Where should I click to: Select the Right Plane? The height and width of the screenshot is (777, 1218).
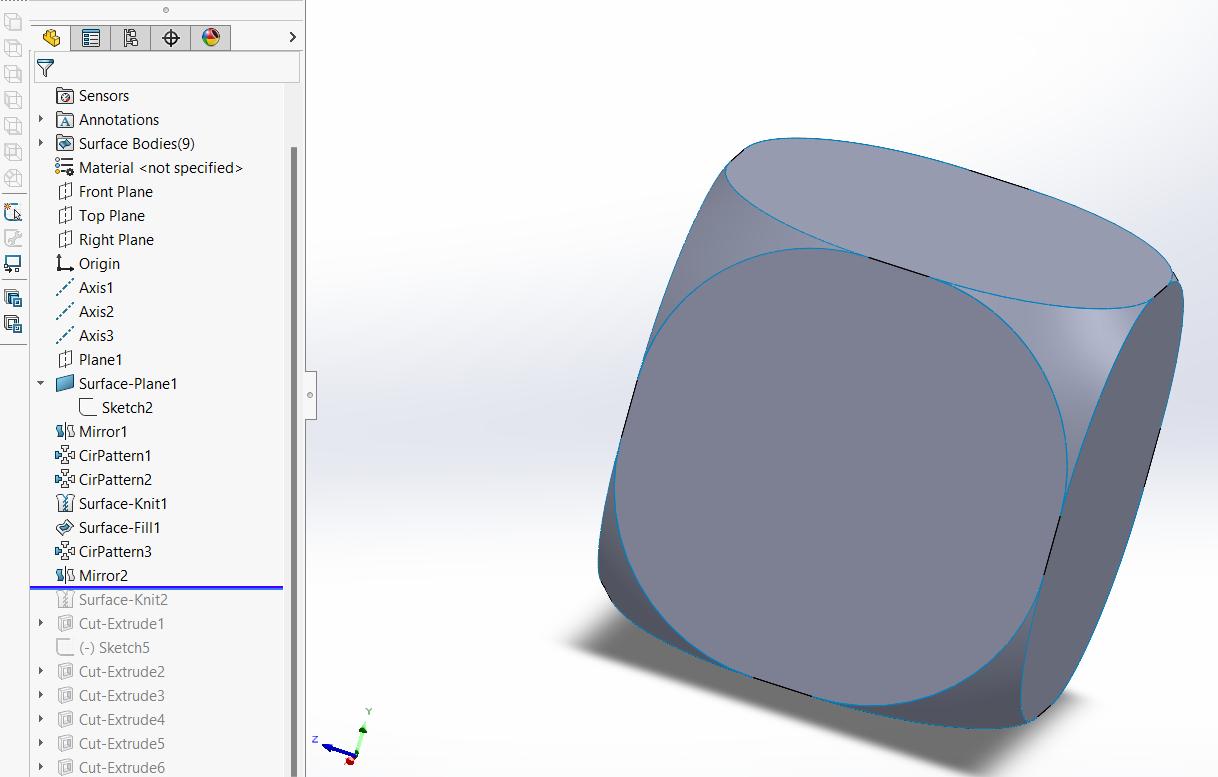105,240
